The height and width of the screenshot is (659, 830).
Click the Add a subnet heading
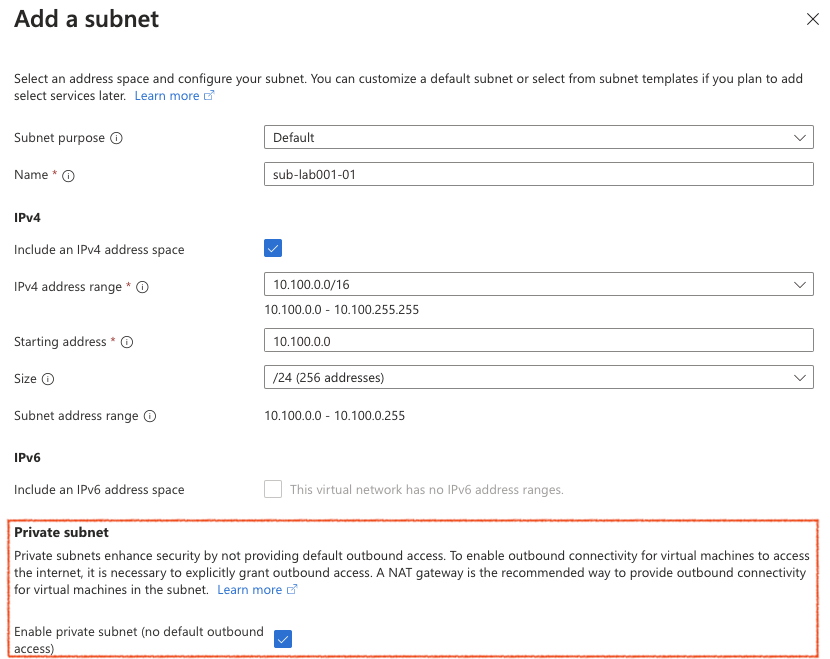point(86,19)
